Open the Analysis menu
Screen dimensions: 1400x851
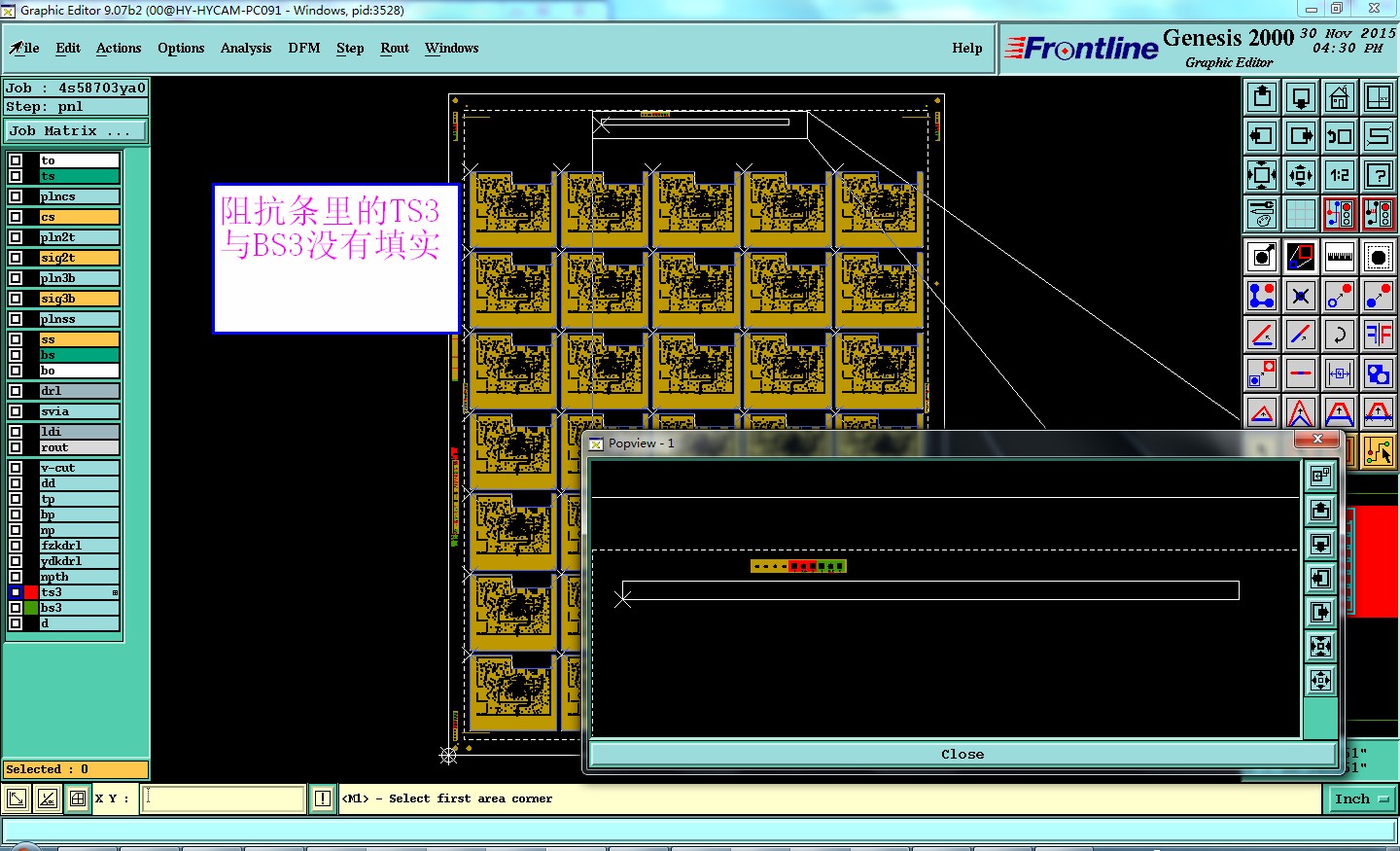pos(246,48)
